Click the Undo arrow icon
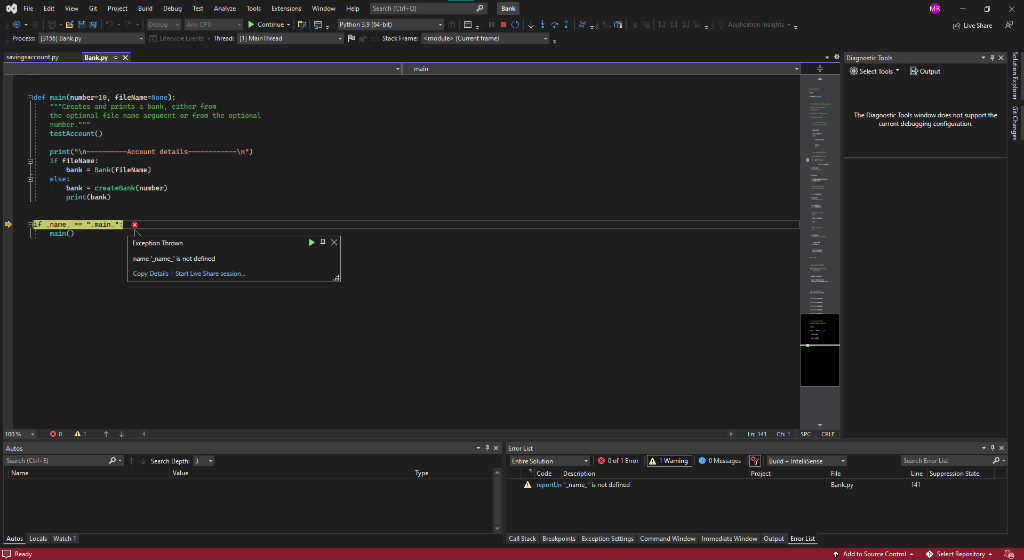 [109, 25]
